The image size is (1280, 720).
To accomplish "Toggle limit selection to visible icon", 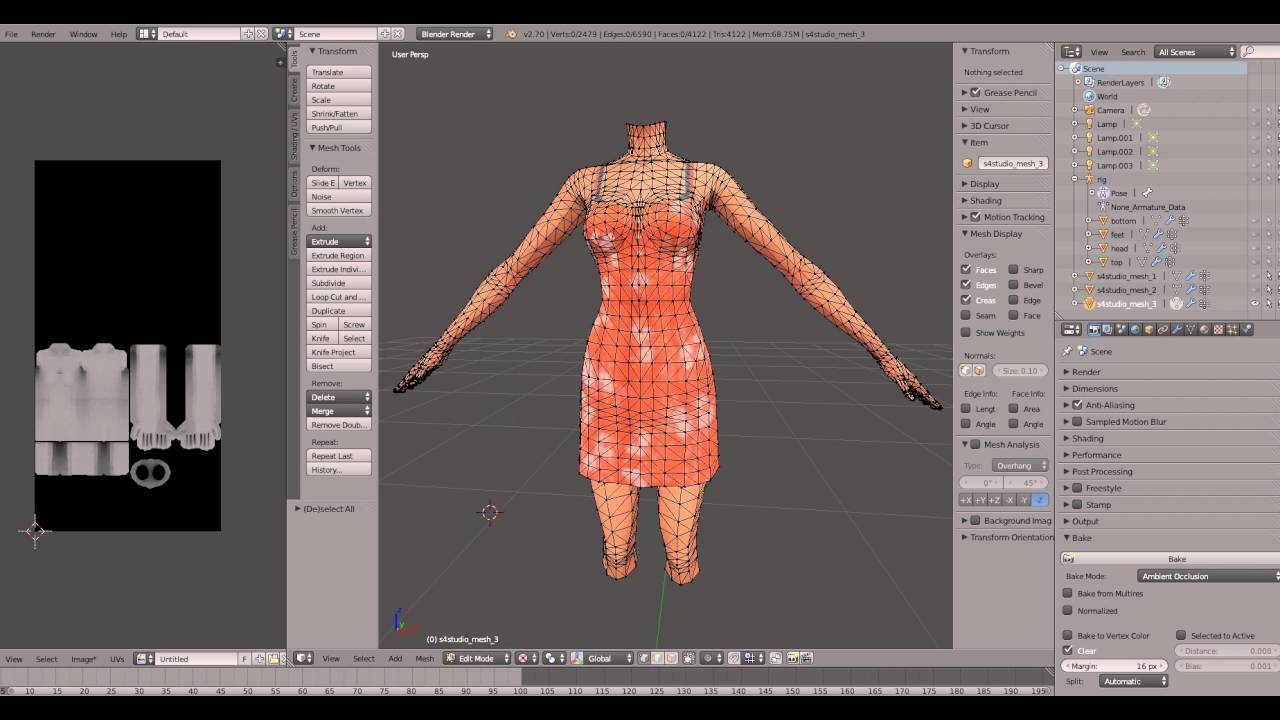I will click(x=689, y=658).
